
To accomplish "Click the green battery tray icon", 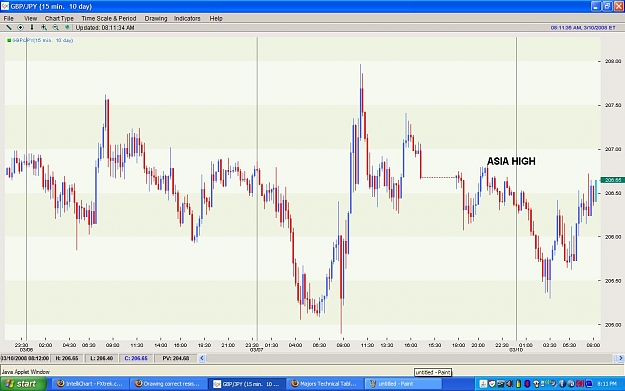I will 518,384.
